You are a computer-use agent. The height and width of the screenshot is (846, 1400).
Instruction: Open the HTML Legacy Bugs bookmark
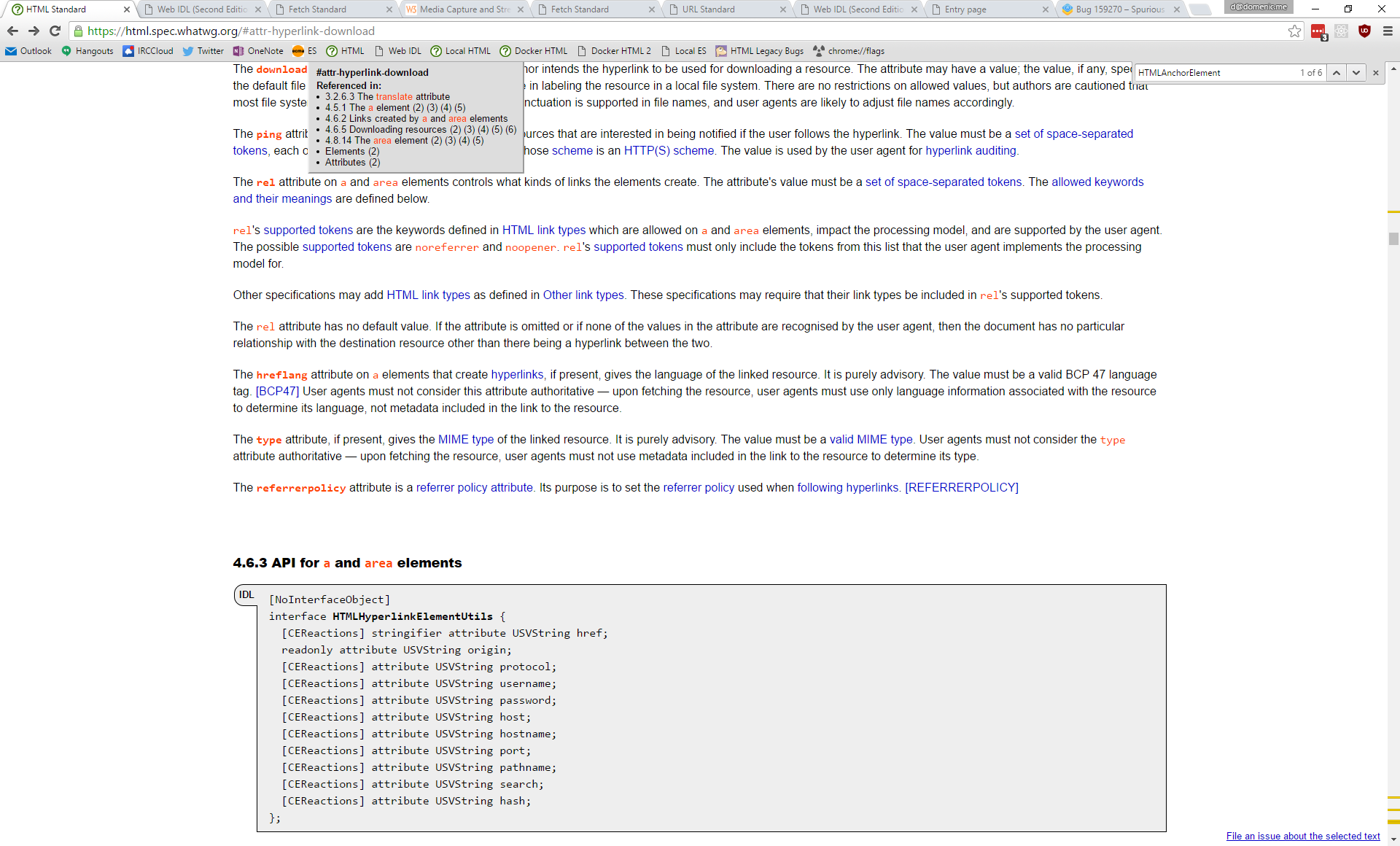(759, 51)
